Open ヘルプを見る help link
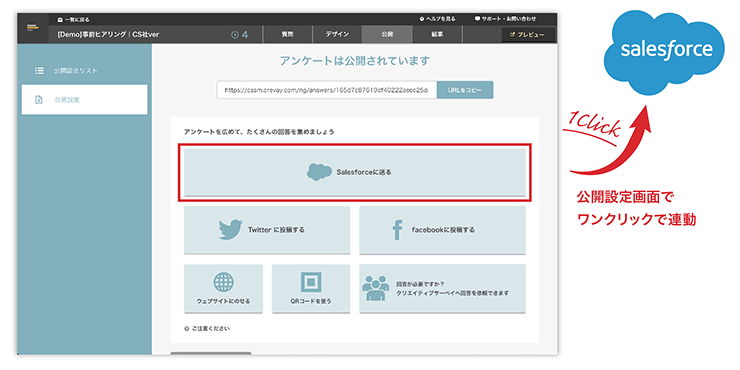Image resolution: width=740 pixels, height=370 pixels. point(437,19)
